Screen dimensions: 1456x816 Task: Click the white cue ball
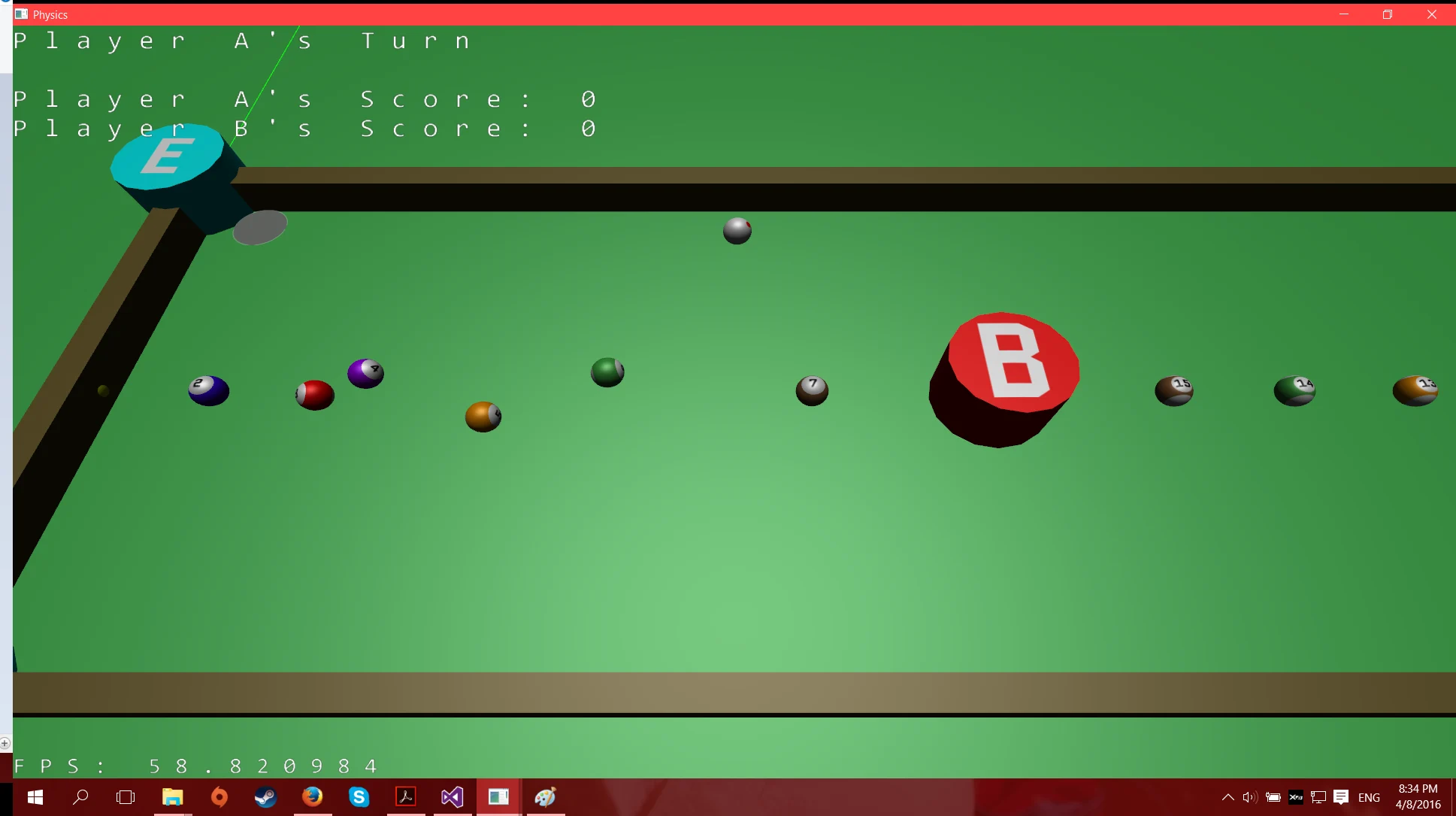point(737,231)
